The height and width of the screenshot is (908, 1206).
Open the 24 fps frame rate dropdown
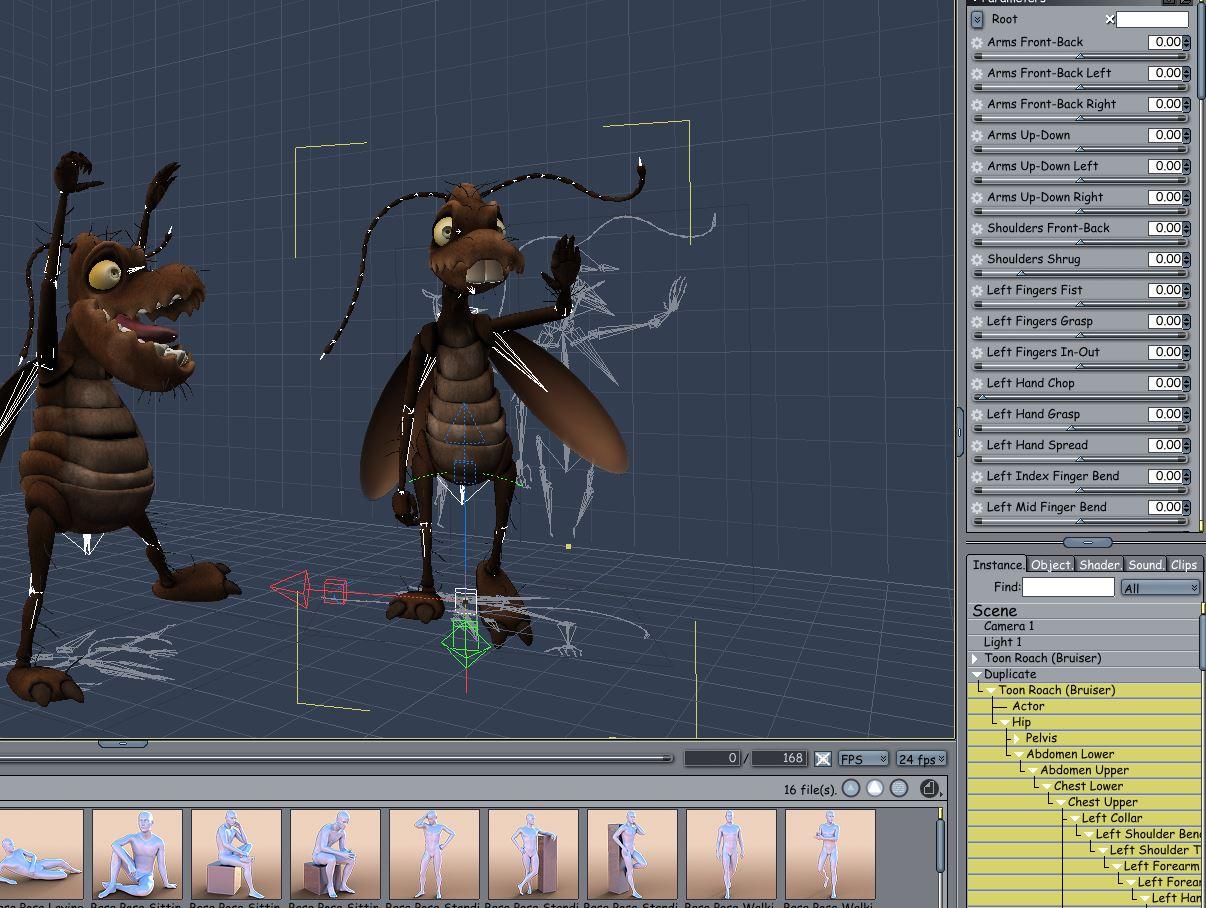(x=921, y=759)
